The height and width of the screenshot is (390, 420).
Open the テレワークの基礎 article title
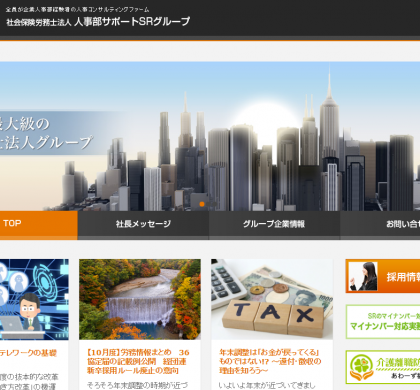[x=28, y=353]
